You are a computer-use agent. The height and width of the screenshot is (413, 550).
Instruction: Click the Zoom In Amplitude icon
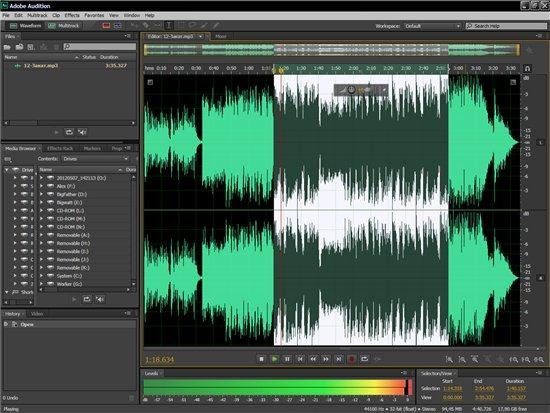[449, 359]
